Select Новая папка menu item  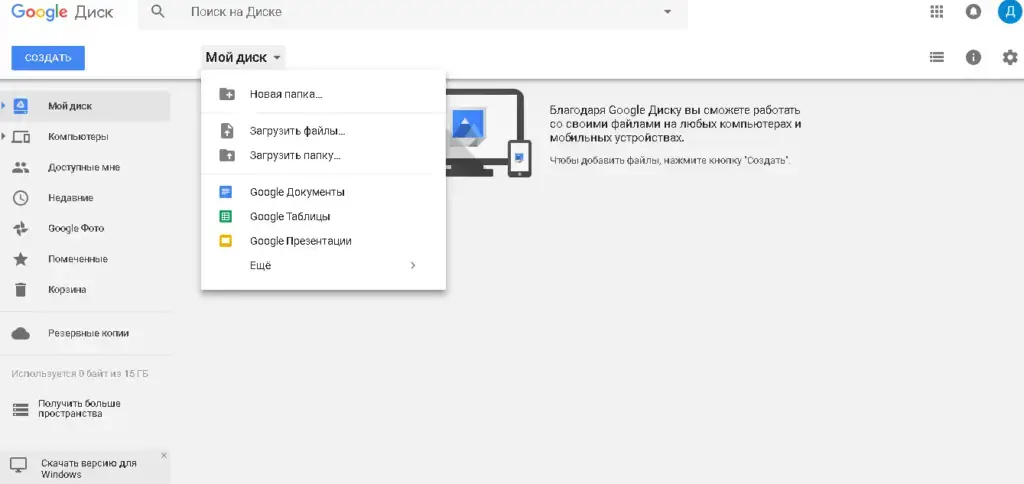pos(285,94)
